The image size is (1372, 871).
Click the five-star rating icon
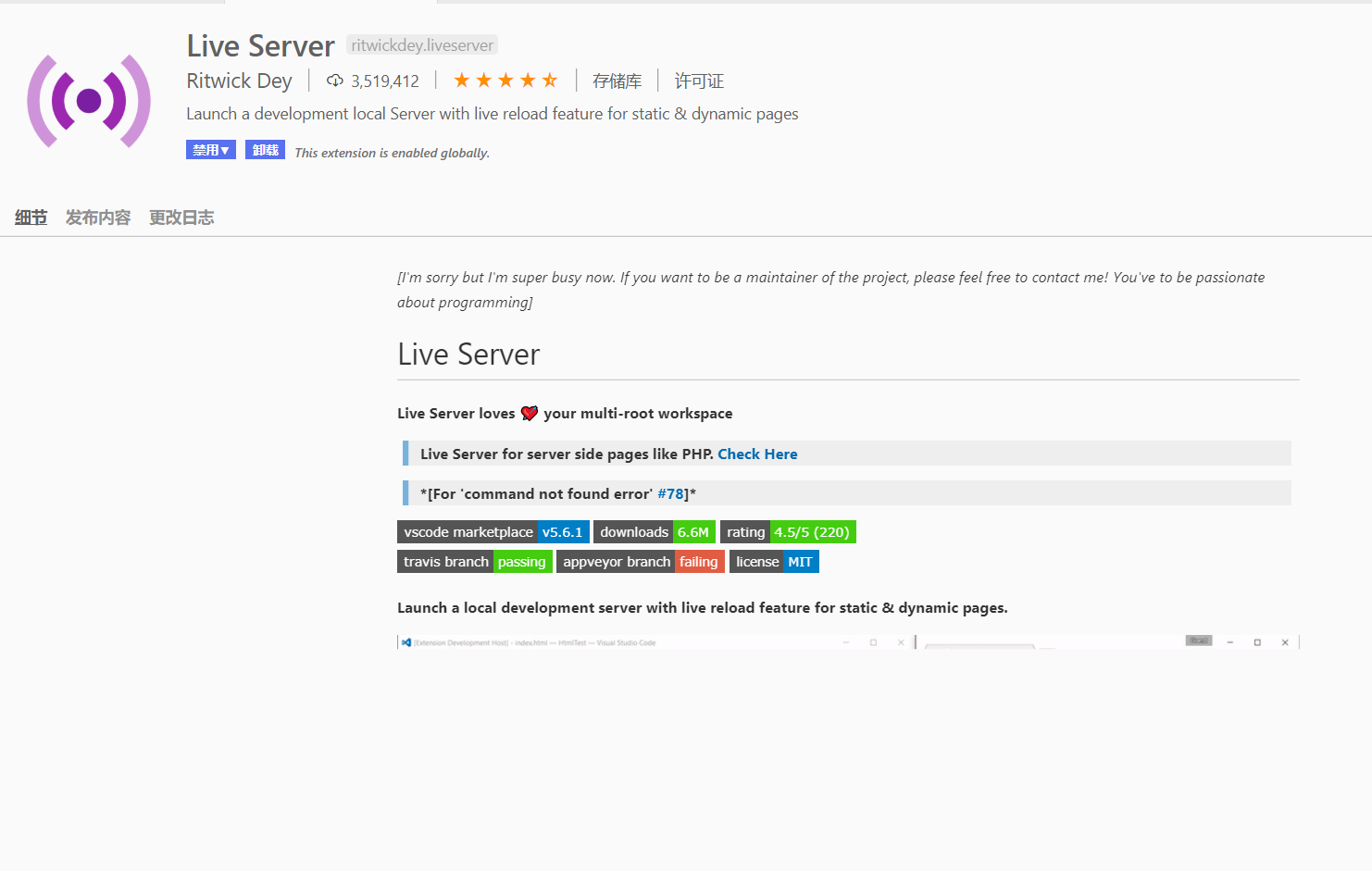click(x=505, y=80)
